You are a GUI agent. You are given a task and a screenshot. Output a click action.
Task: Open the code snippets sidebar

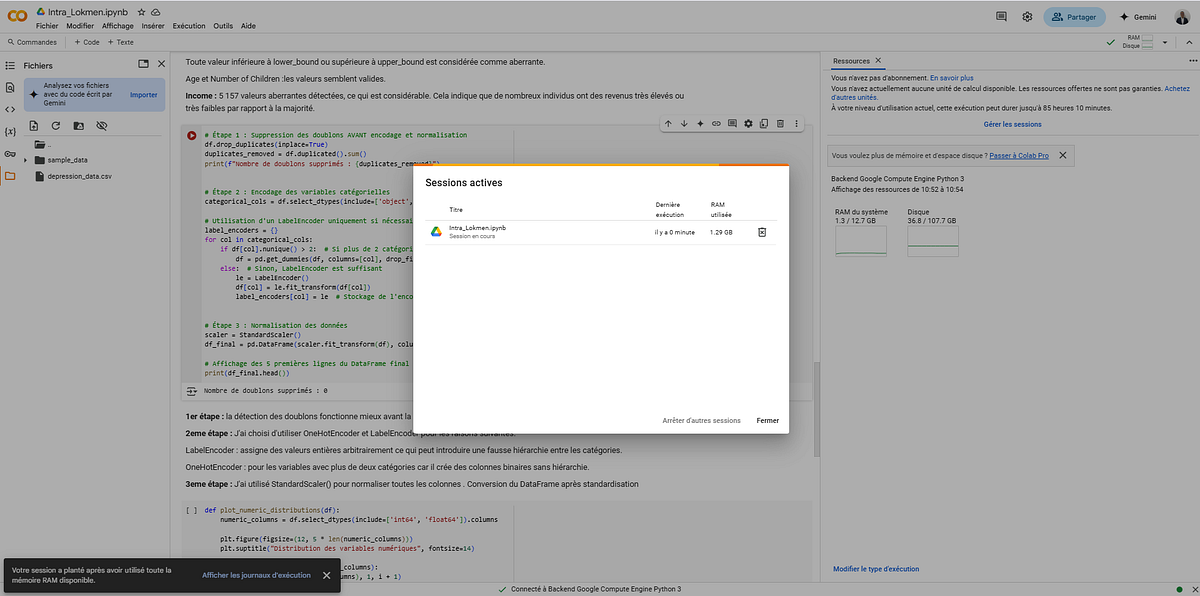click(10, 109)
